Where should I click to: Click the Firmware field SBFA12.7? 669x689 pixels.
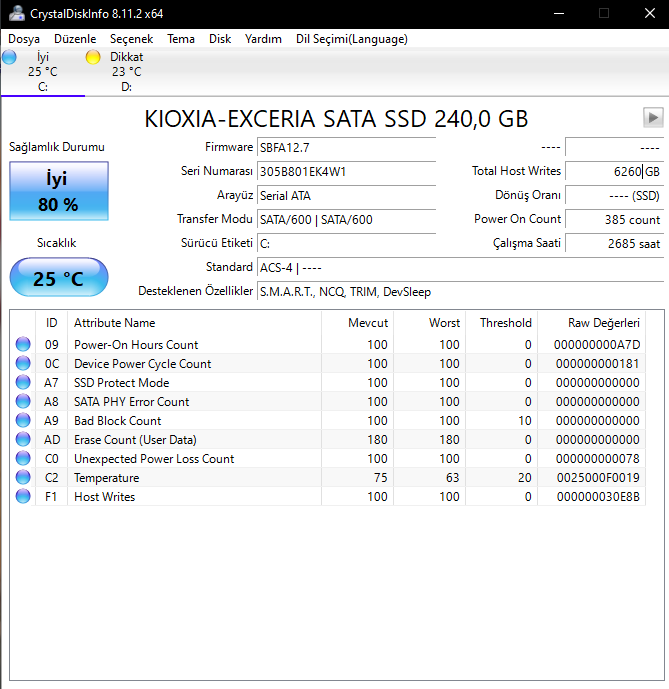(346, 147)
